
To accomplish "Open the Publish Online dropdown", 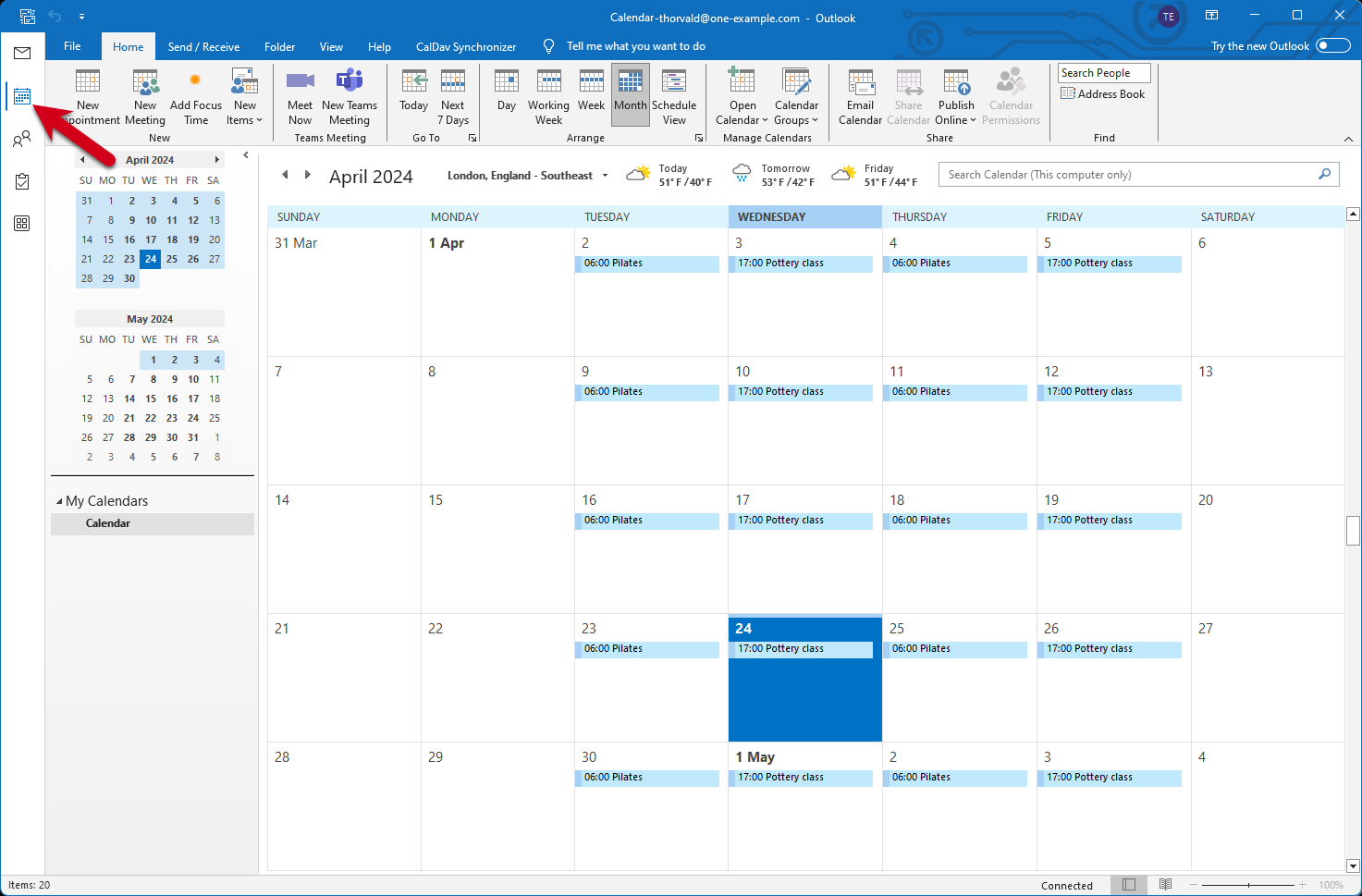I will pos(956,97).
